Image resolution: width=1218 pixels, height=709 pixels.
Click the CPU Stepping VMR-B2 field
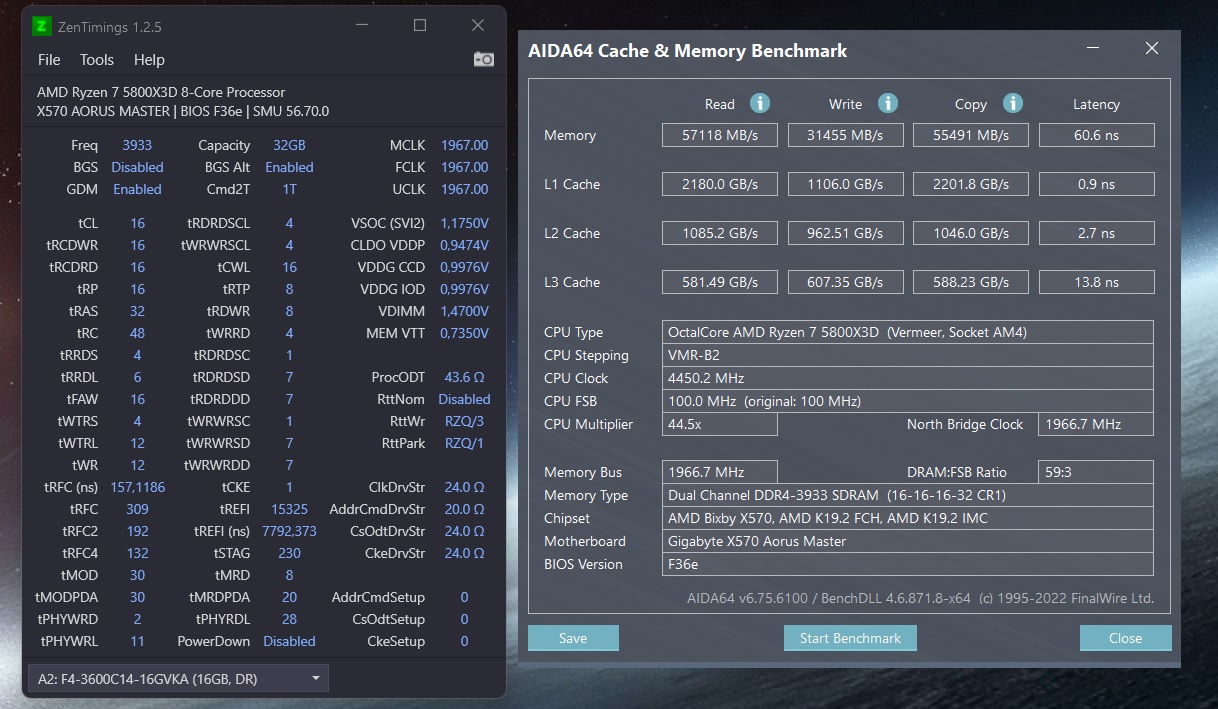pos(908,355)
